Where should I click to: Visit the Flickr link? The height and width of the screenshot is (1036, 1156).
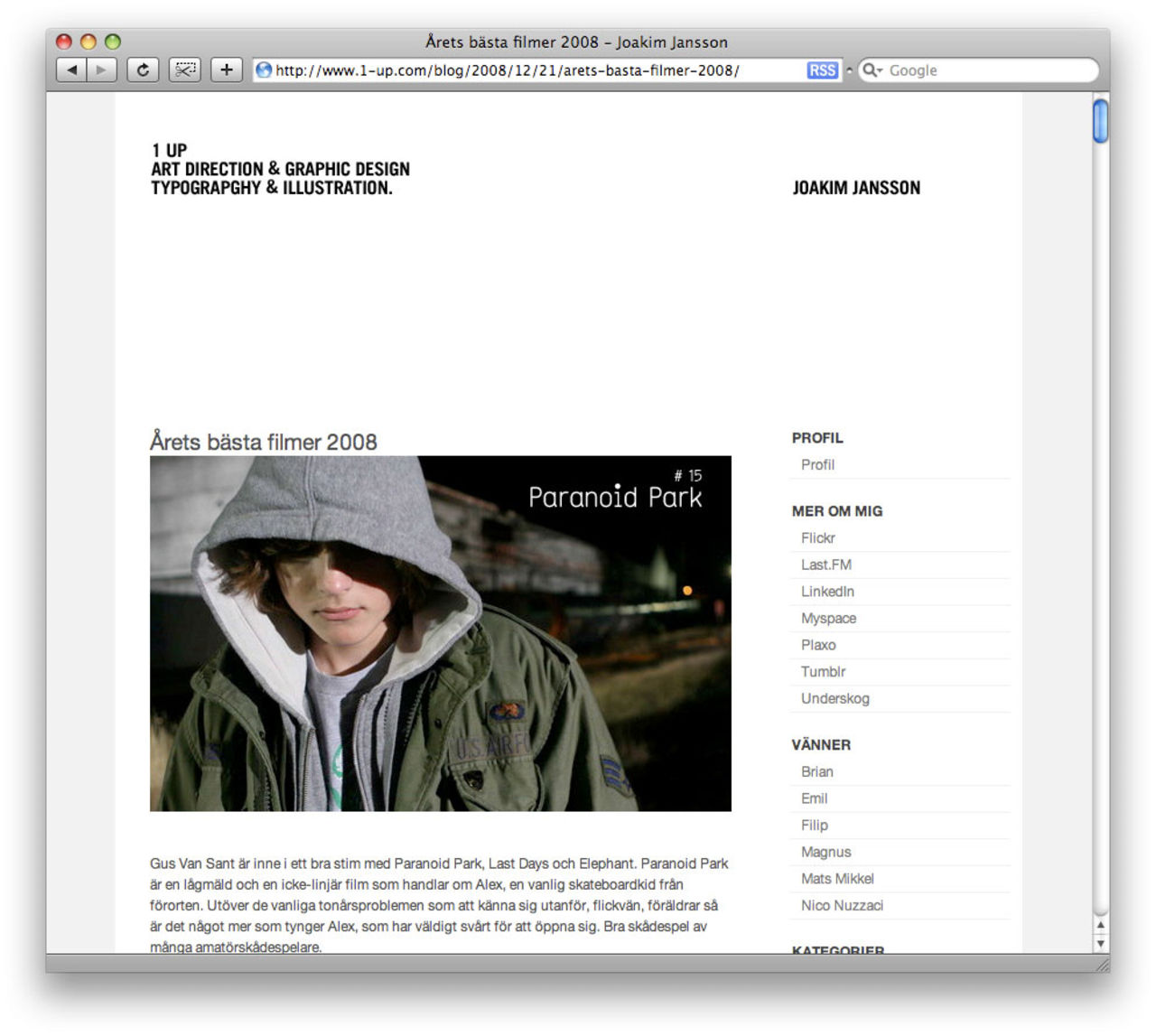coord(818,537)
